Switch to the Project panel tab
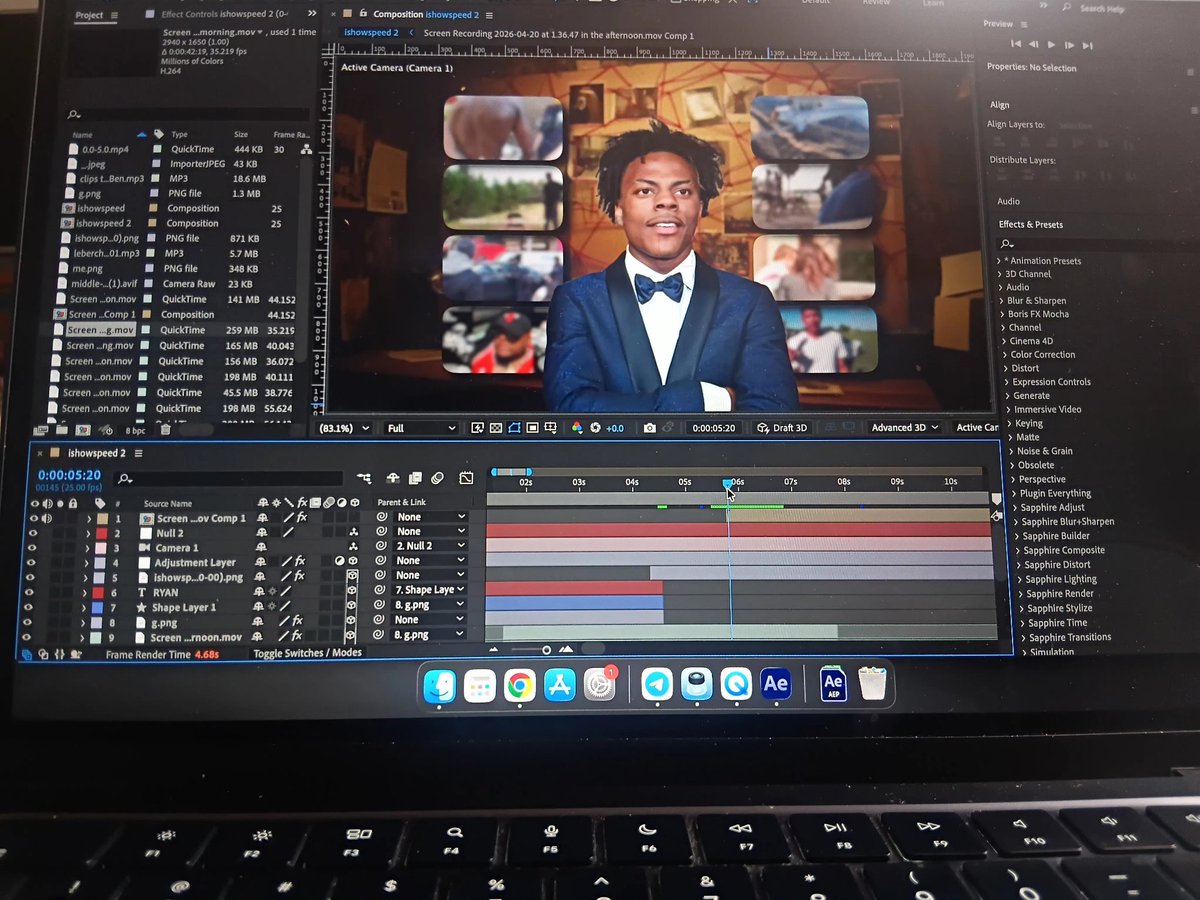Screen dimensions: 1200x900 point(89,15)
